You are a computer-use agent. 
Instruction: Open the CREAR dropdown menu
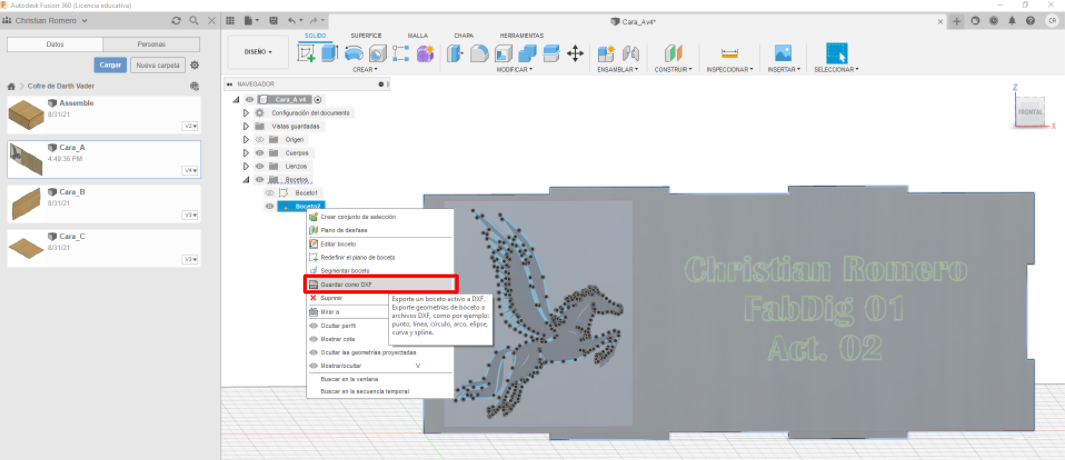coord(365,69)
